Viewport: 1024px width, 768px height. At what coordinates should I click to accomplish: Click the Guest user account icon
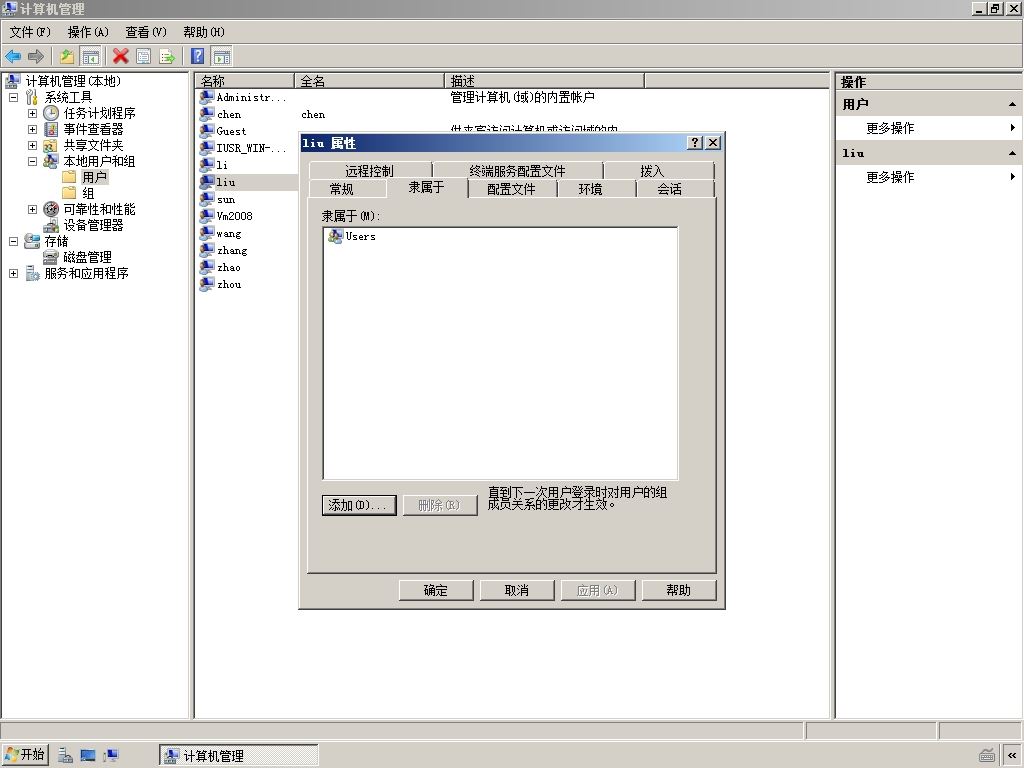[x=207, y=131]
